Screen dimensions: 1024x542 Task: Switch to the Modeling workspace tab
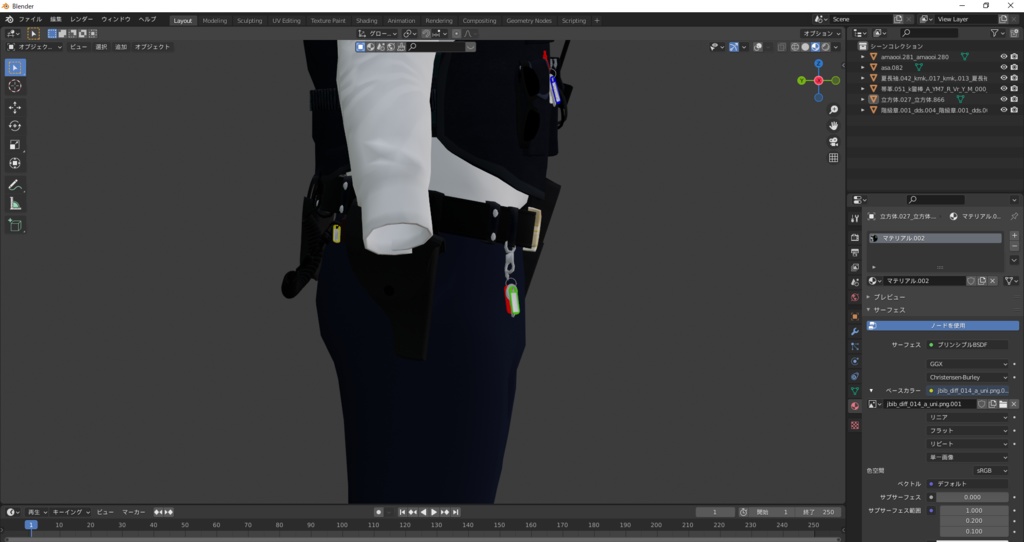[x=215, y=20]
